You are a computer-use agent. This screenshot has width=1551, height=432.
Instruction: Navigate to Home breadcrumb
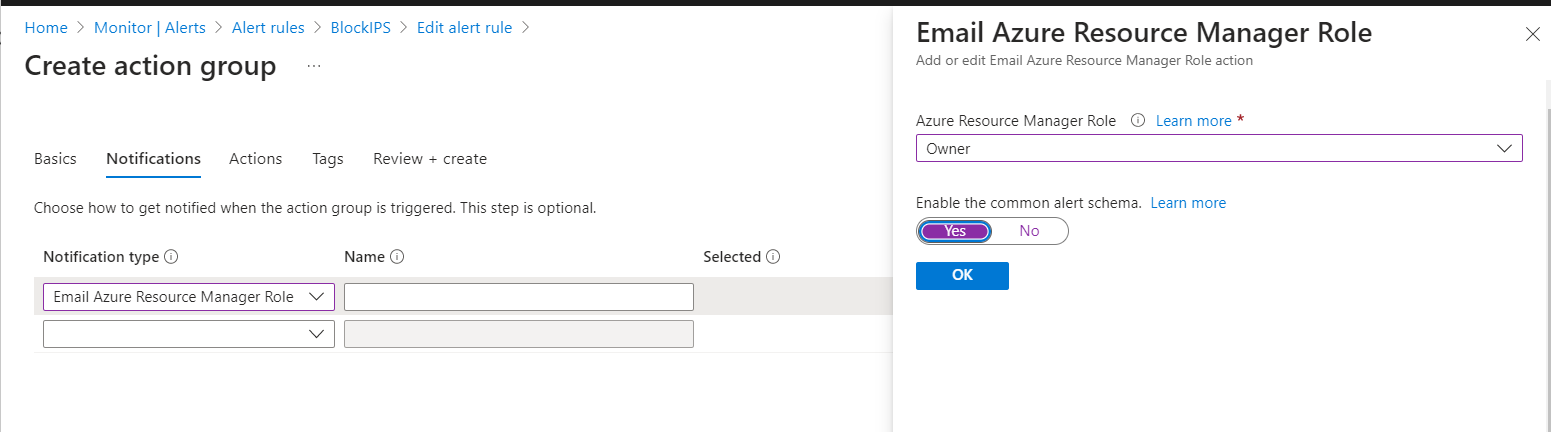[x=46, y=27]
